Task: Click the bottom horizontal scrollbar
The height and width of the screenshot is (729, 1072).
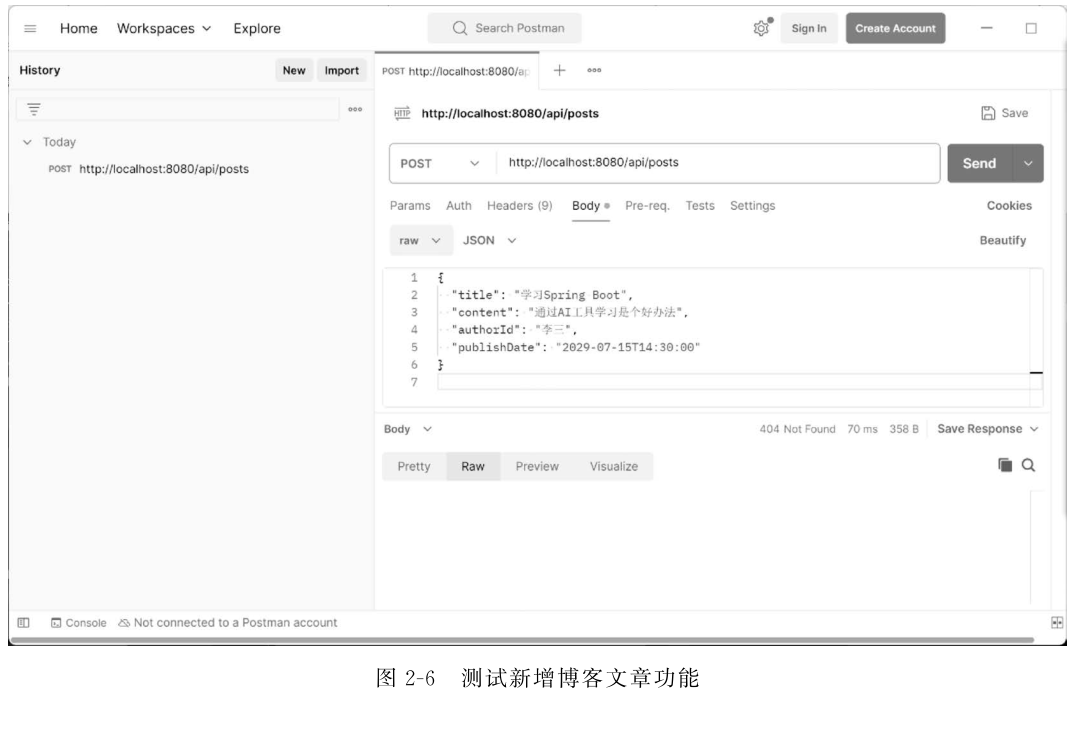Action: (522, 641)
